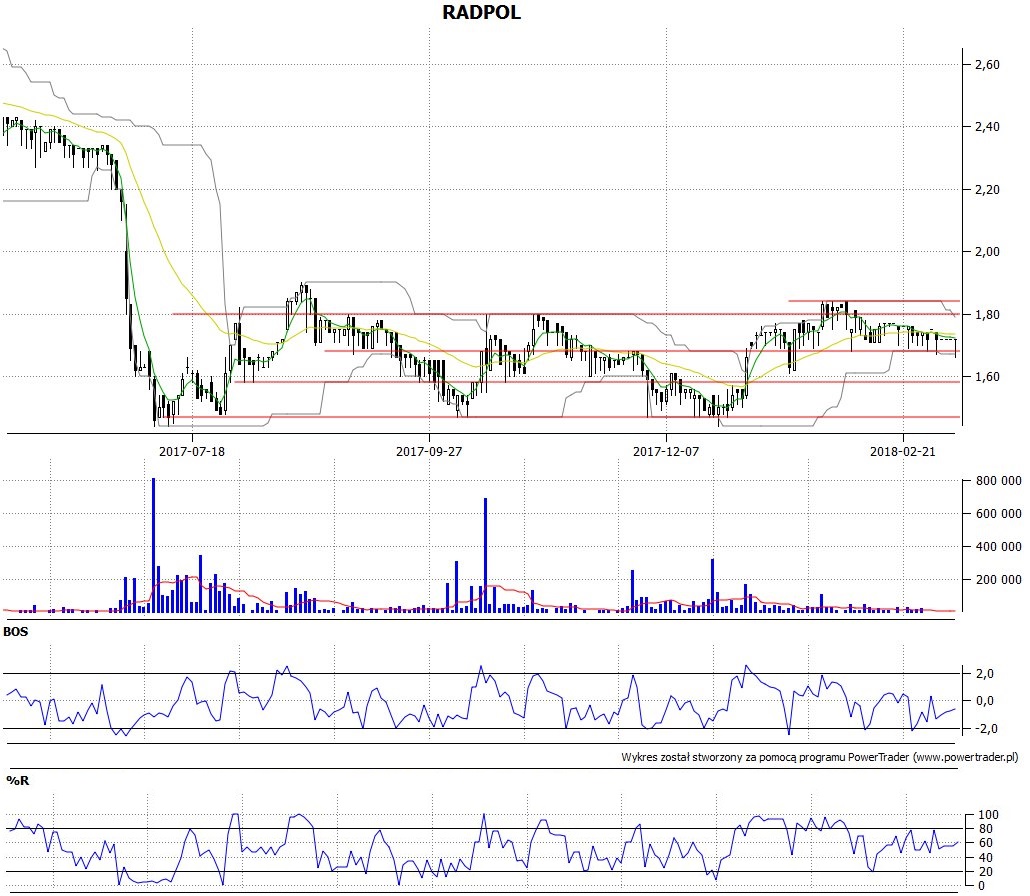Click the tallest volume bar near 800 000
Image resolution: width=1030 pixels, height=896 pixels.
click(154, 545)
